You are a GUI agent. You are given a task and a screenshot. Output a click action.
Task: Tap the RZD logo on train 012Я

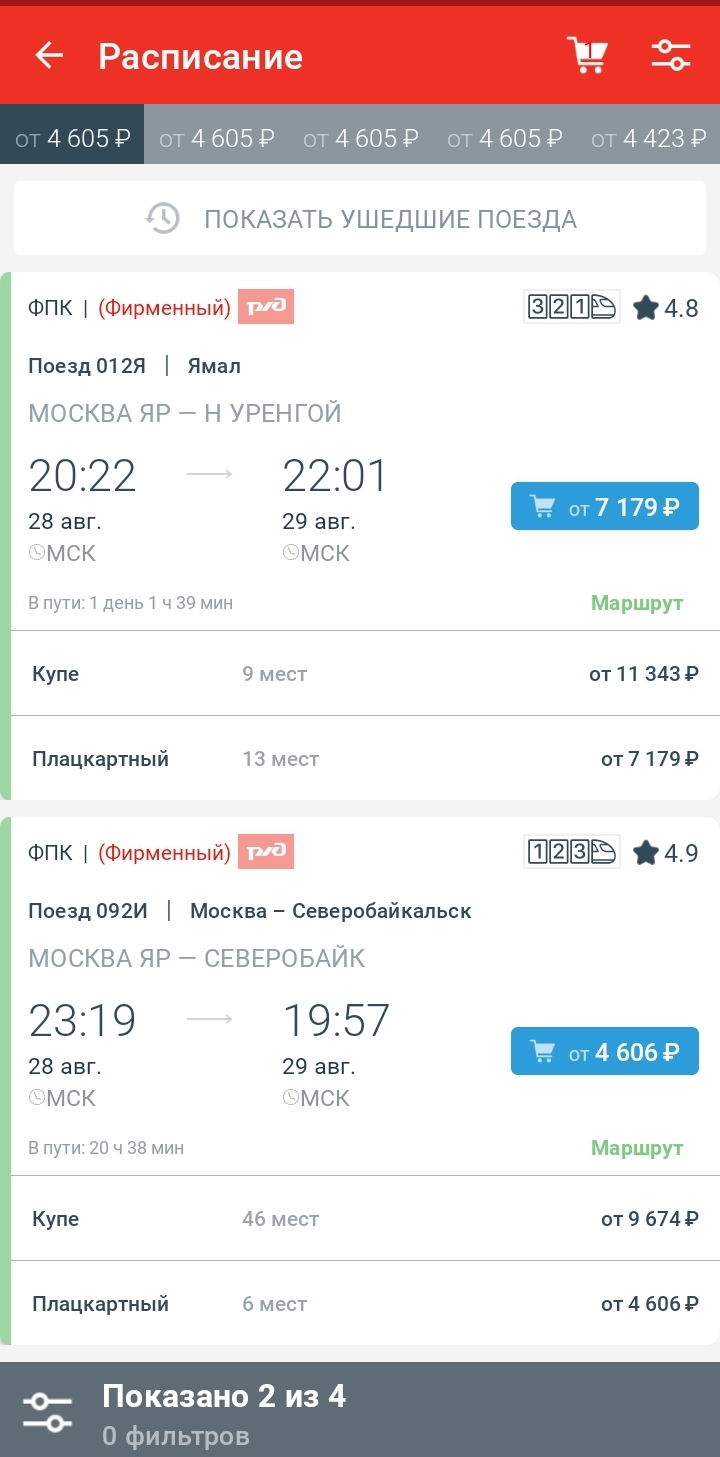click(x=266, y=307)
